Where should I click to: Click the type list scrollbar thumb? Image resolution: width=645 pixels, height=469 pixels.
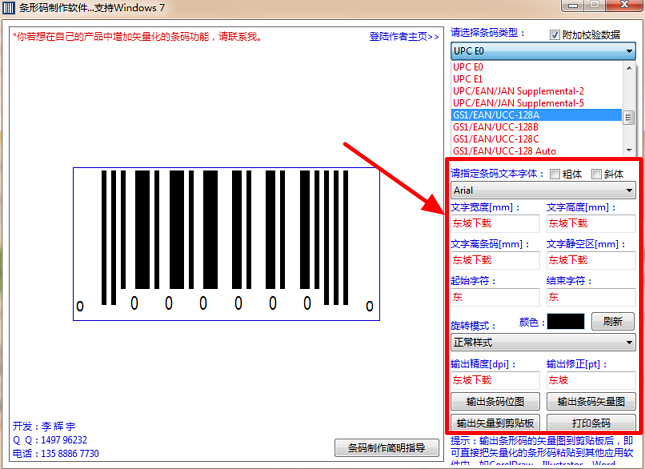(629, 118)
